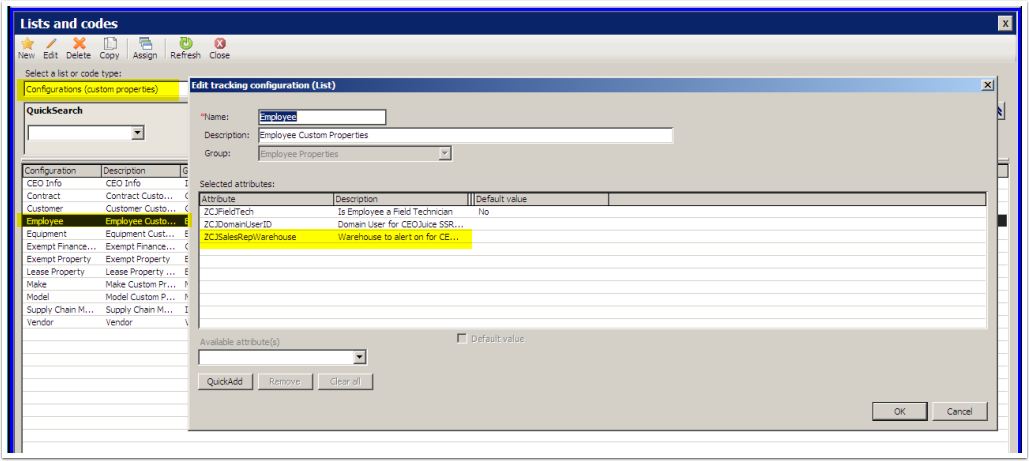Select the Make configuration row
Viewport: 1029px width, 461px height.
[x=106, y=284]
